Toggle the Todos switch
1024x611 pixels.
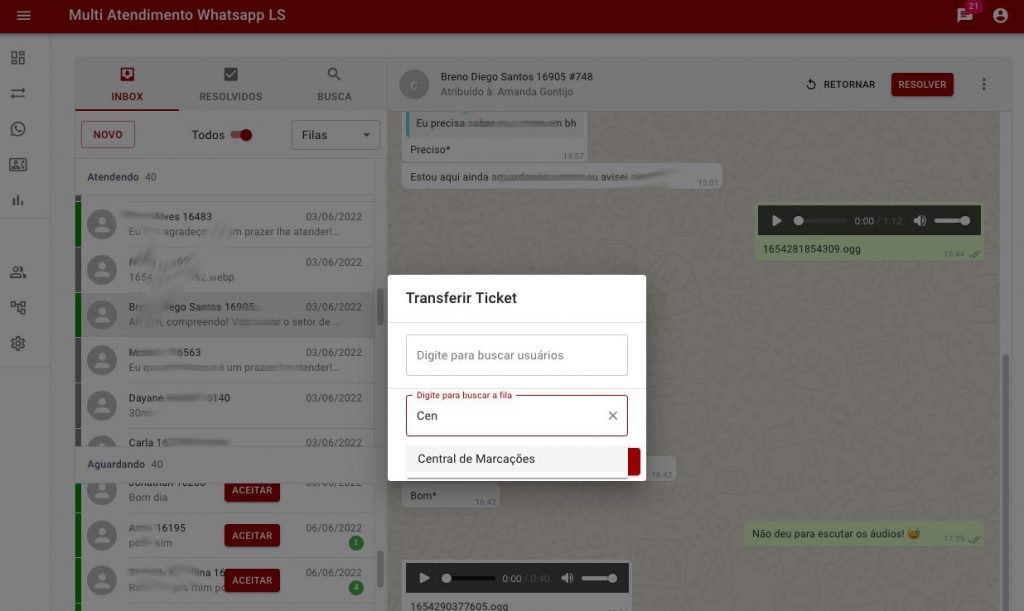[241, 135]
